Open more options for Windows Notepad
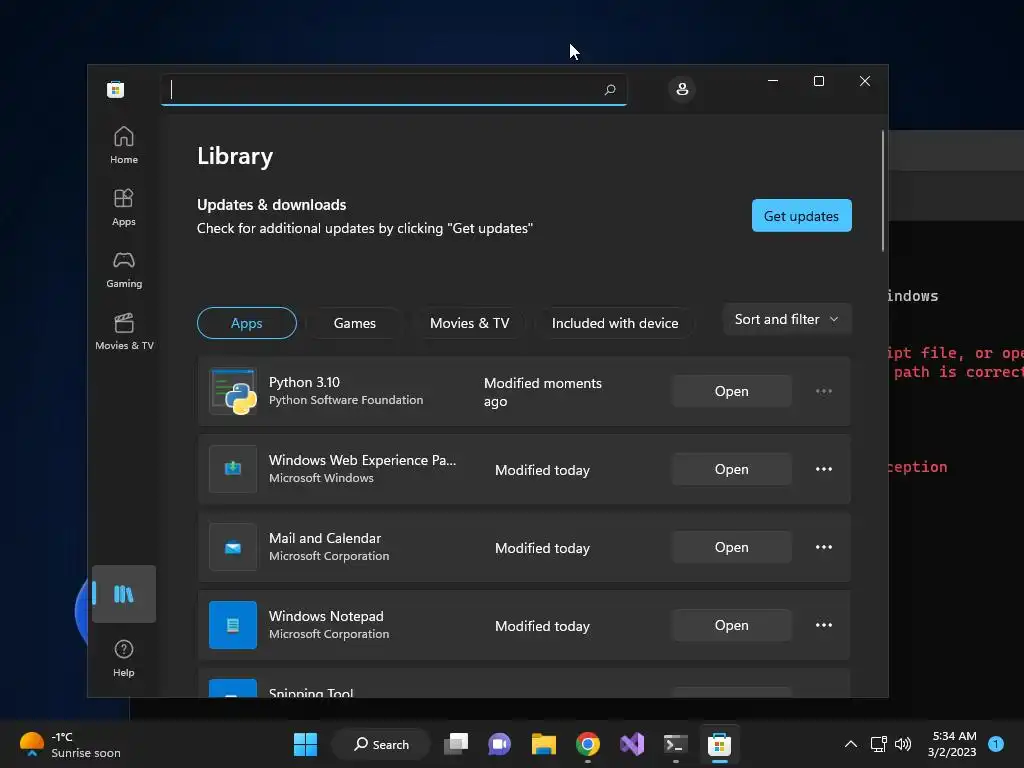The height and width of the screenshot is (768, 1024). tap(824, 625)
